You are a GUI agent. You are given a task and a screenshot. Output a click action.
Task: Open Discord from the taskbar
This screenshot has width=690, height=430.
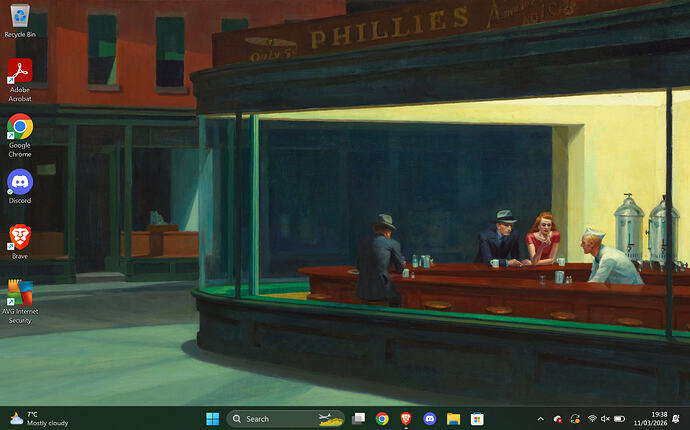pos(429,419)
